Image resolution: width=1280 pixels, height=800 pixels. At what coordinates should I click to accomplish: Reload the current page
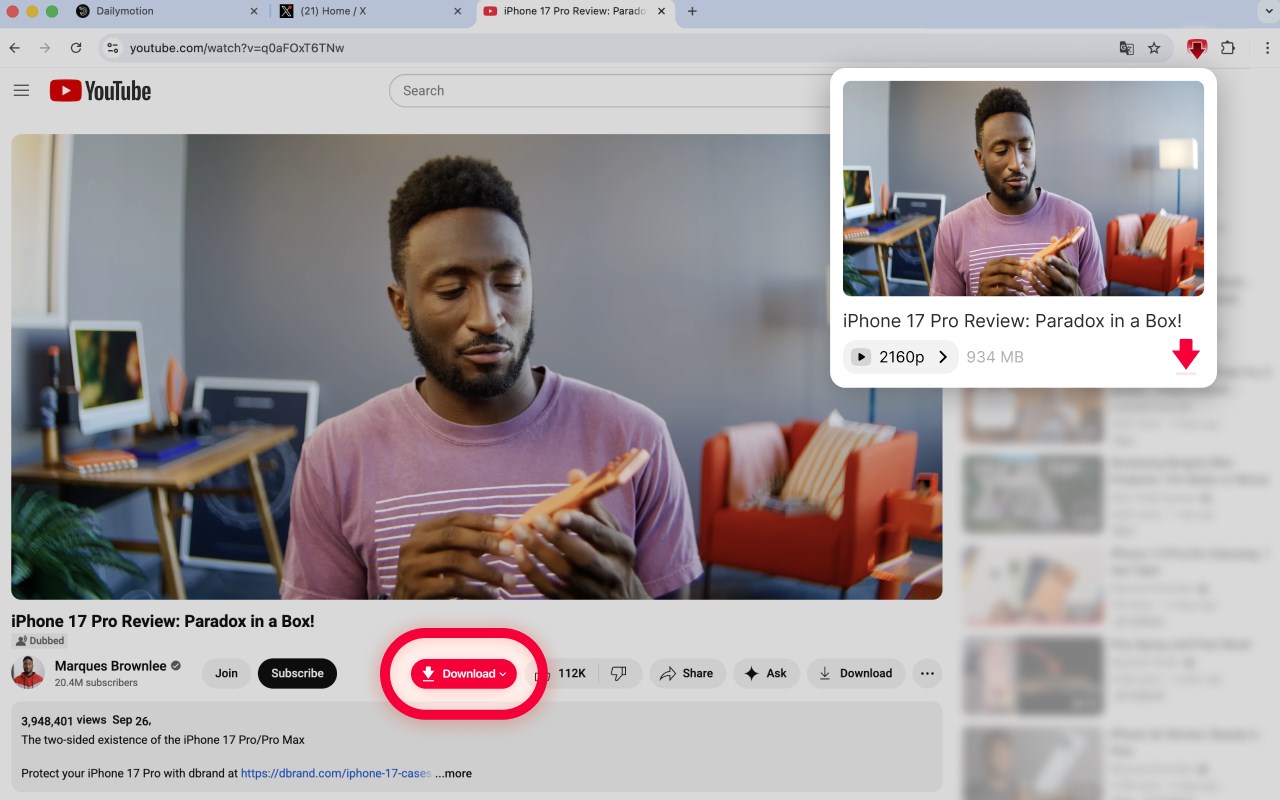76,48
